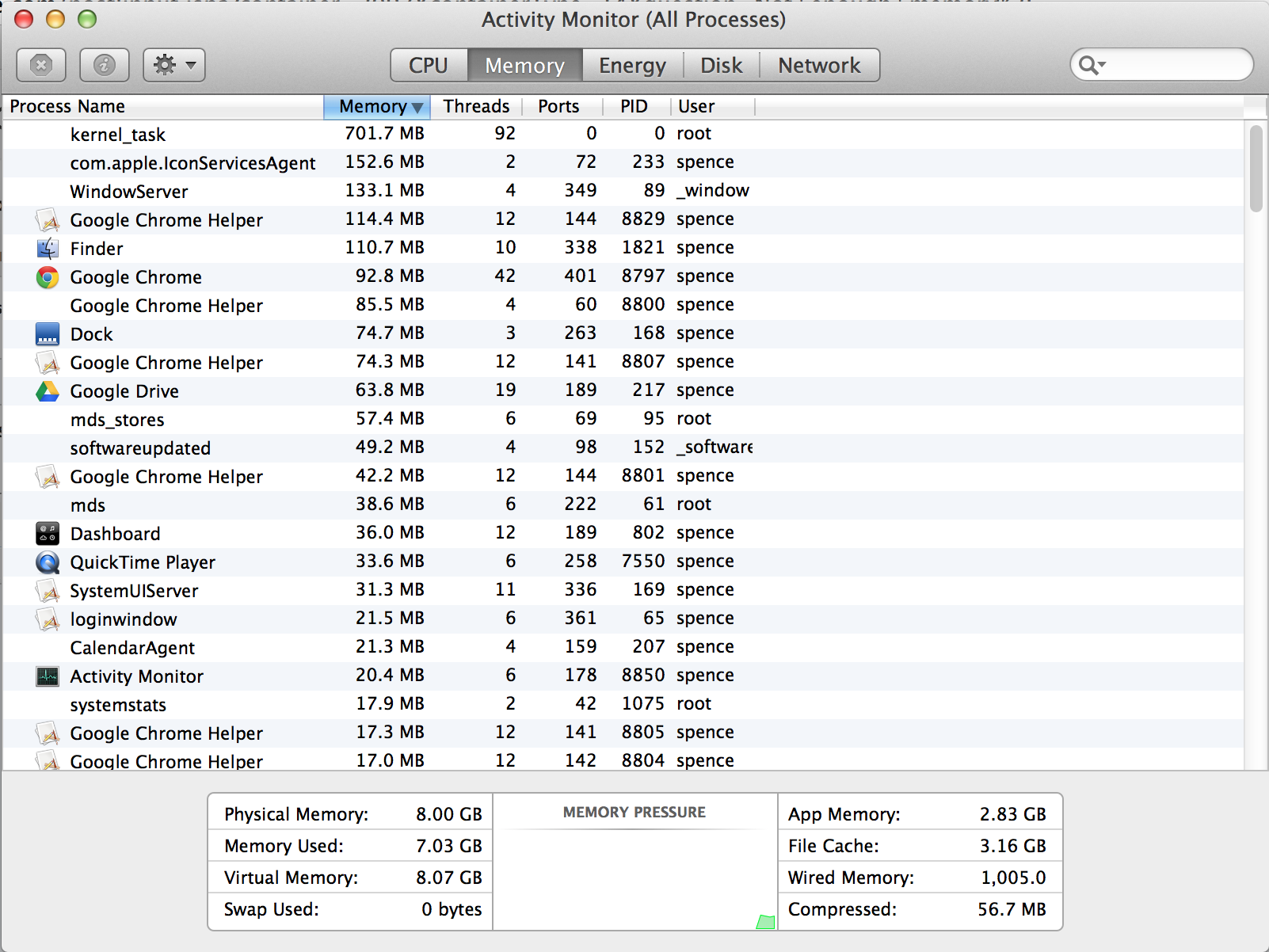1269x952 pixels.
Task: Click the Google Drive process icon
Action: click(48, 391)
